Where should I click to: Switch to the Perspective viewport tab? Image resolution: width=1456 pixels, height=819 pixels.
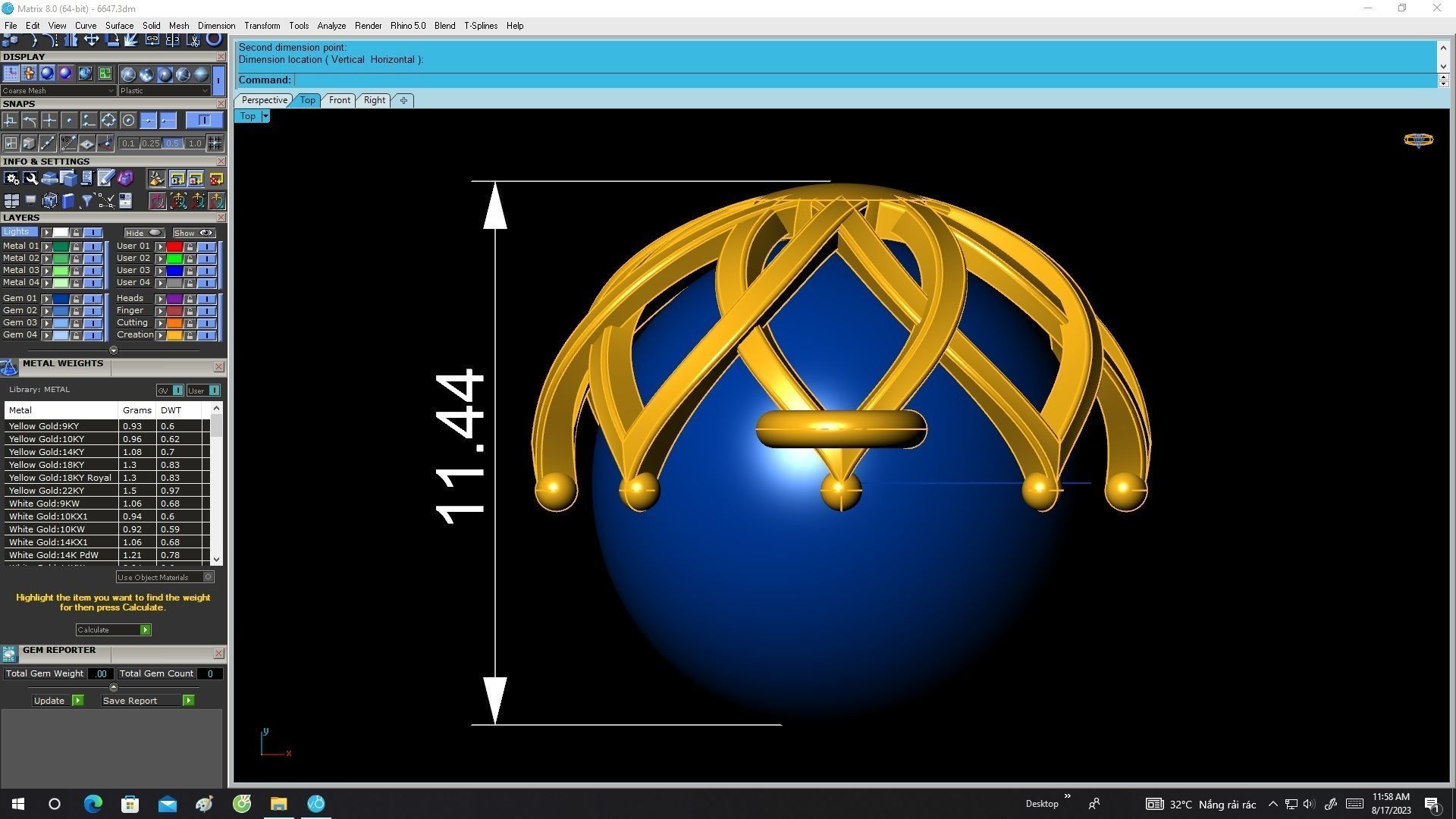coord(264,100)
